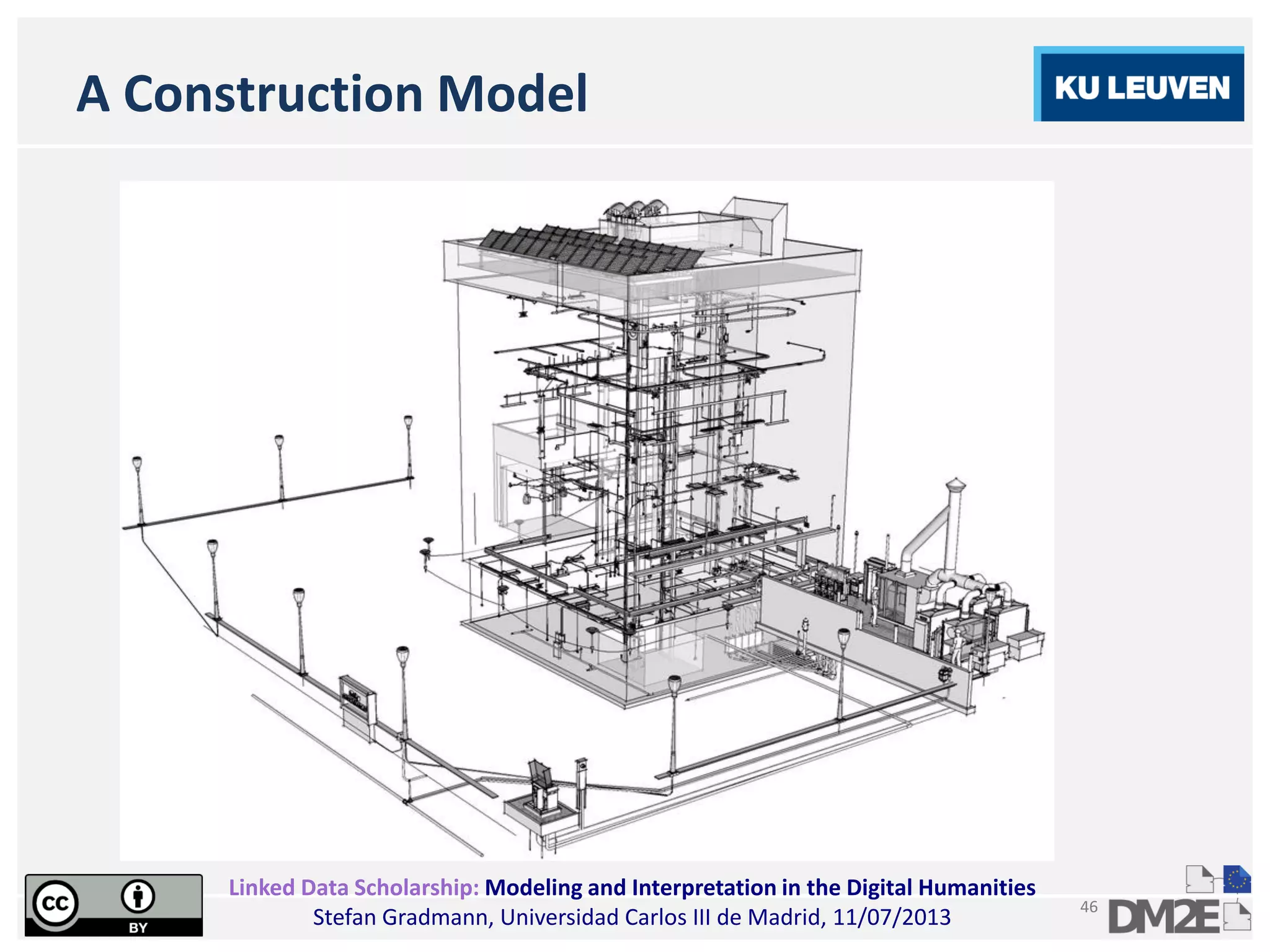Click the Linked Data Scholarship text
The width and height of the screenshot is (1270, 952).
[x=353, y=888]
